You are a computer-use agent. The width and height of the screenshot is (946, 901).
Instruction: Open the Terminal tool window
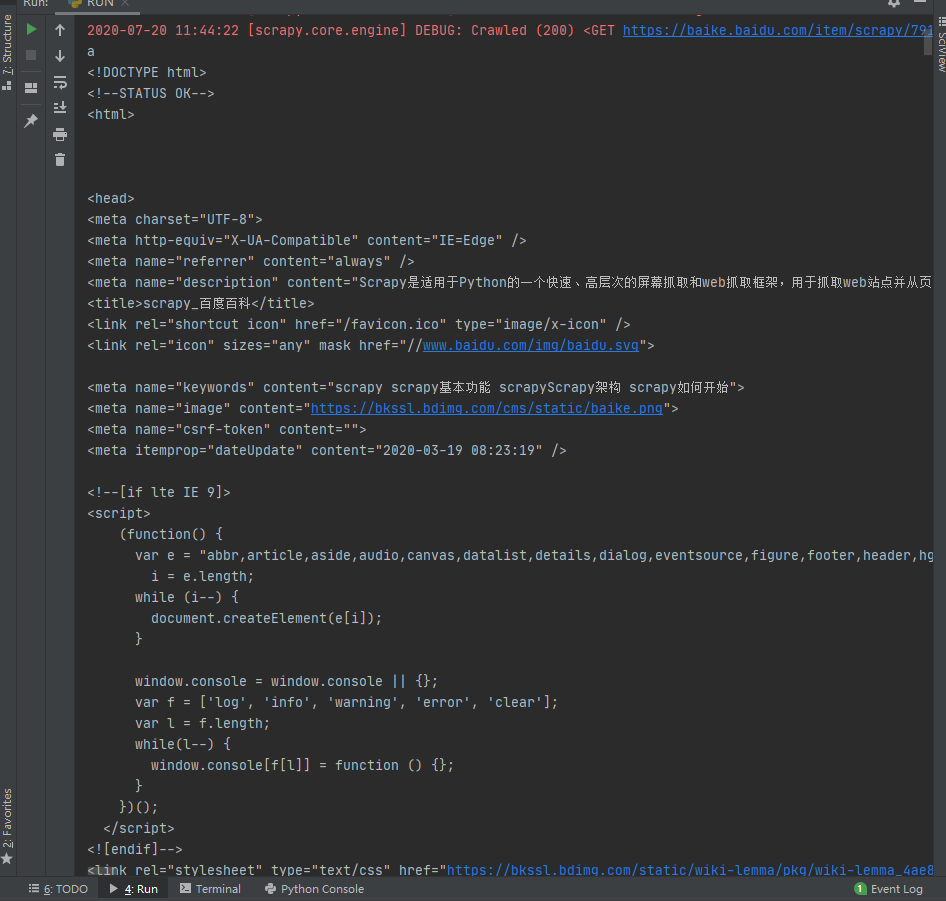pyautogui.click(x=211, y=889)
